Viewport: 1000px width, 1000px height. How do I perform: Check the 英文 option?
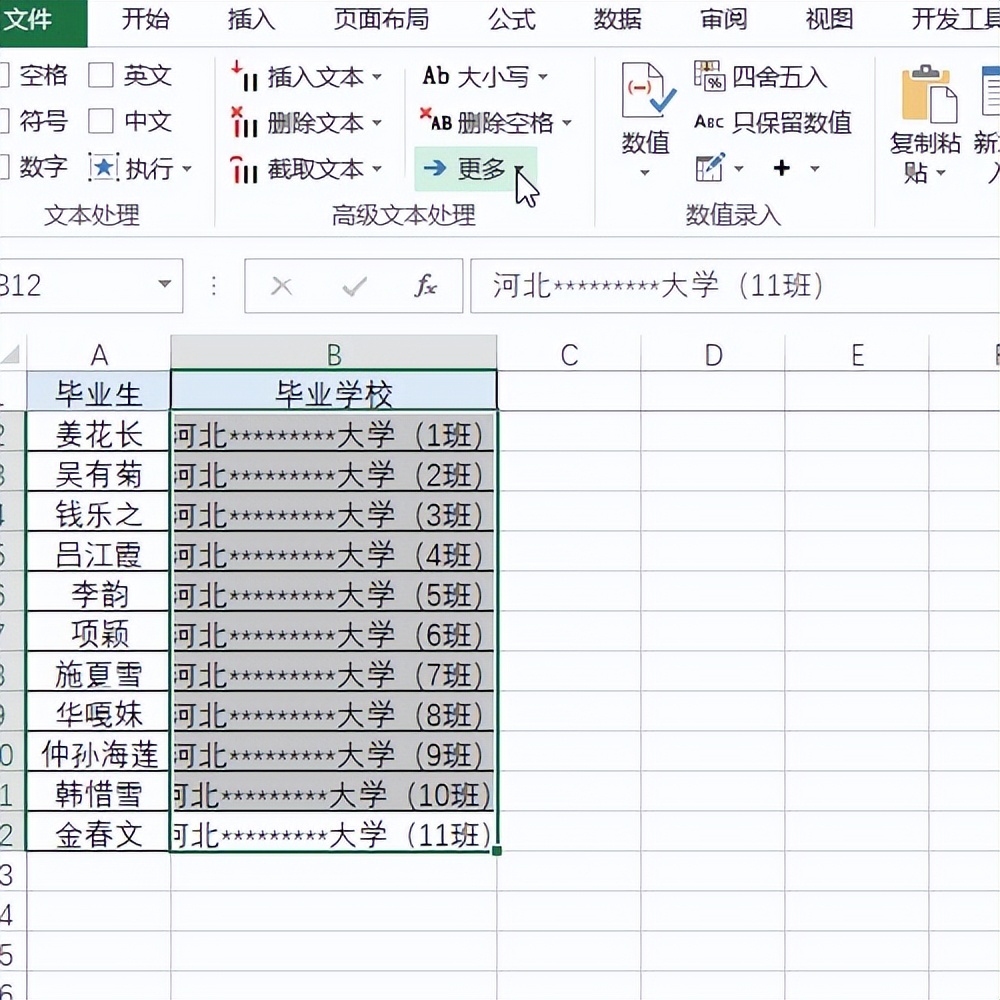click(x=103, y=76)
